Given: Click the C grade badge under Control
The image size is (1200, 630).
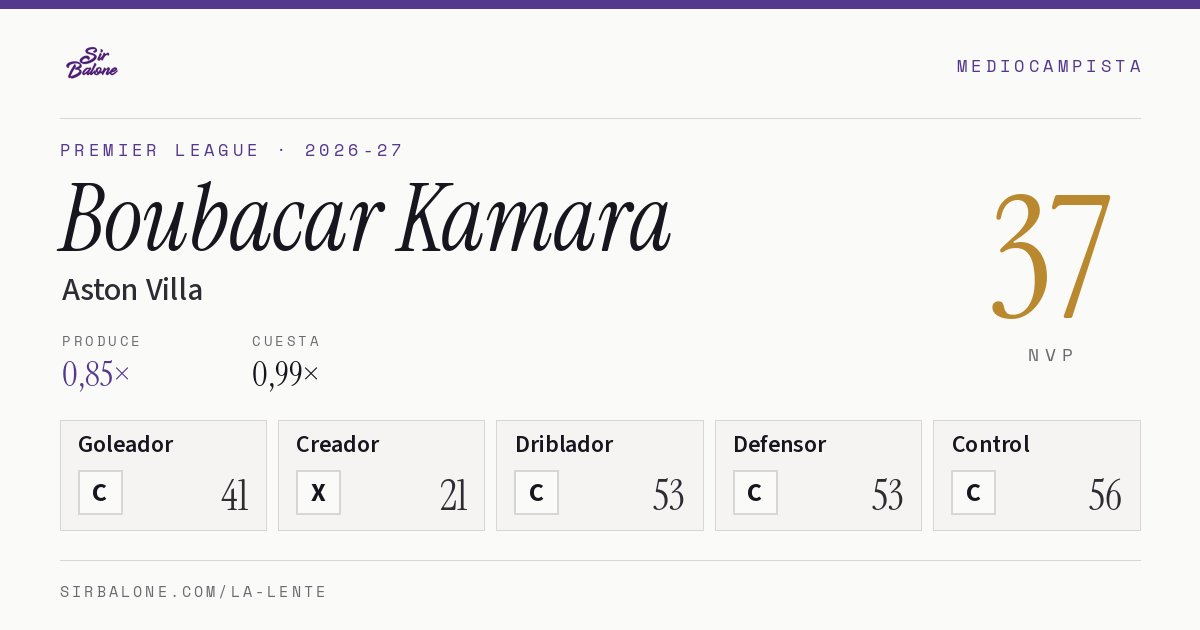Looking at the screenshot, I should click(973, 492).
